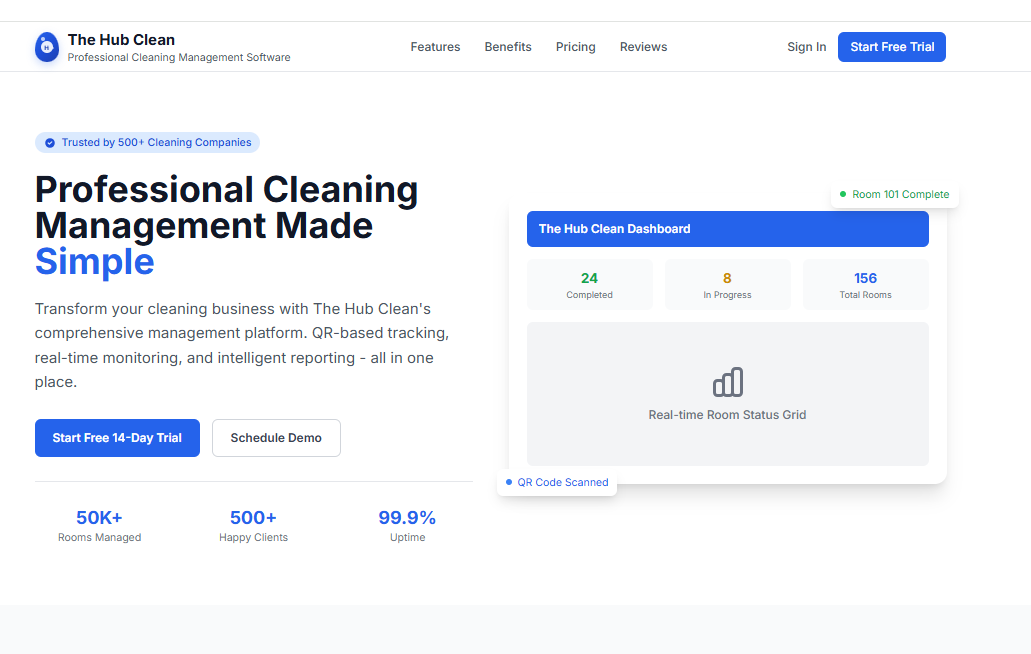
Task: Select the In Progress stat showing 8
Action: [x=727, y=284]
